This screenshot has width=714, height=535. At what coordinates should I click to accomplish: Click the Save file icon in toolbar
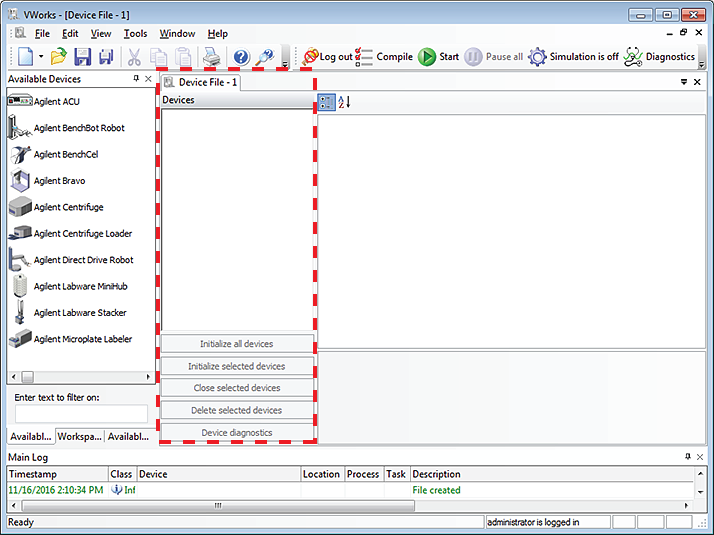pyautogui.click(x=82, y=57)
